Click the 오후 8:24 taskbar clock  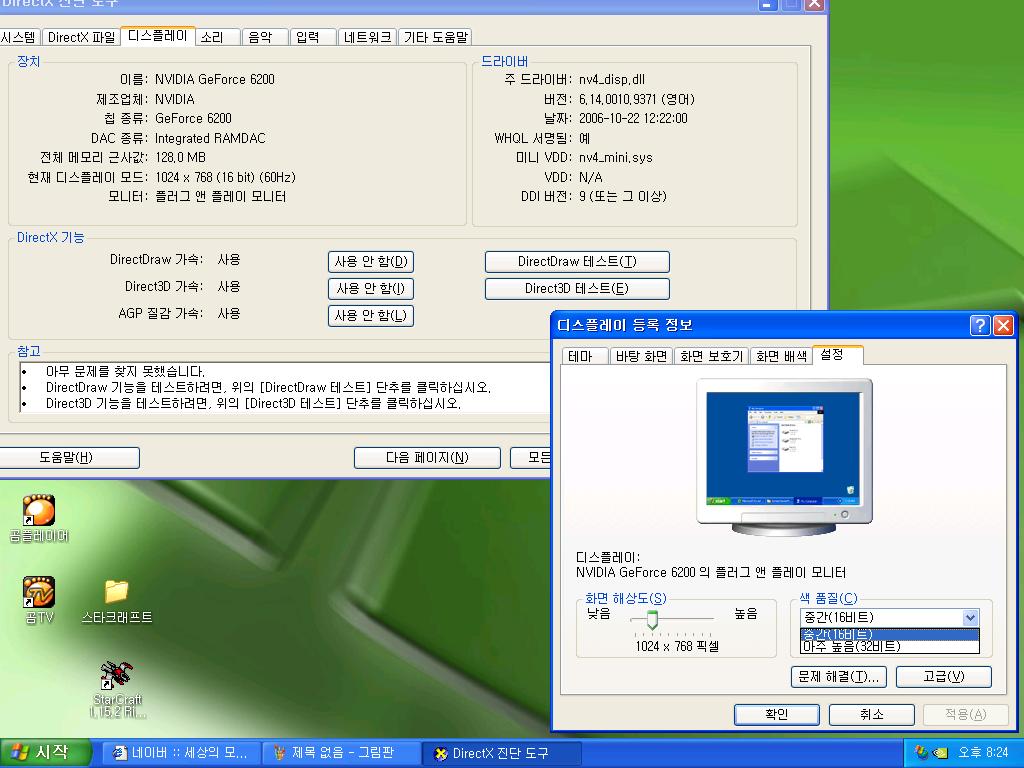(x=984, y=753)
